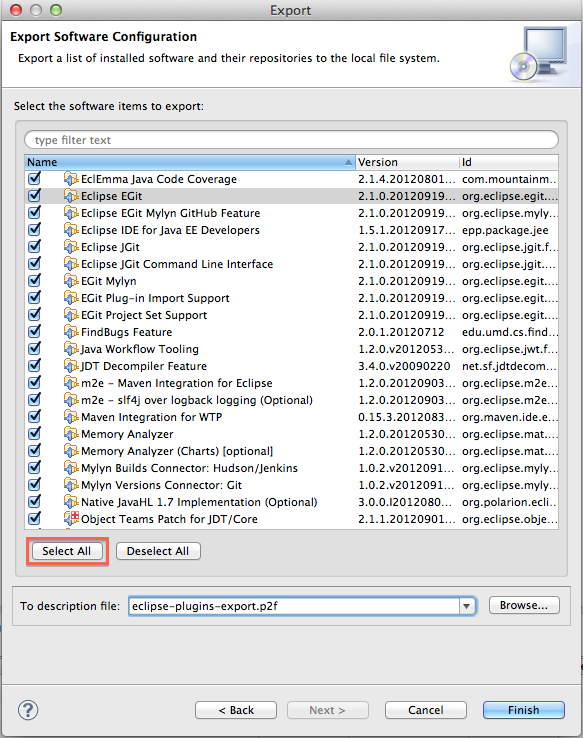
Task: Click the FindBugs Feature icon
Action: click(x=71, y=332)
